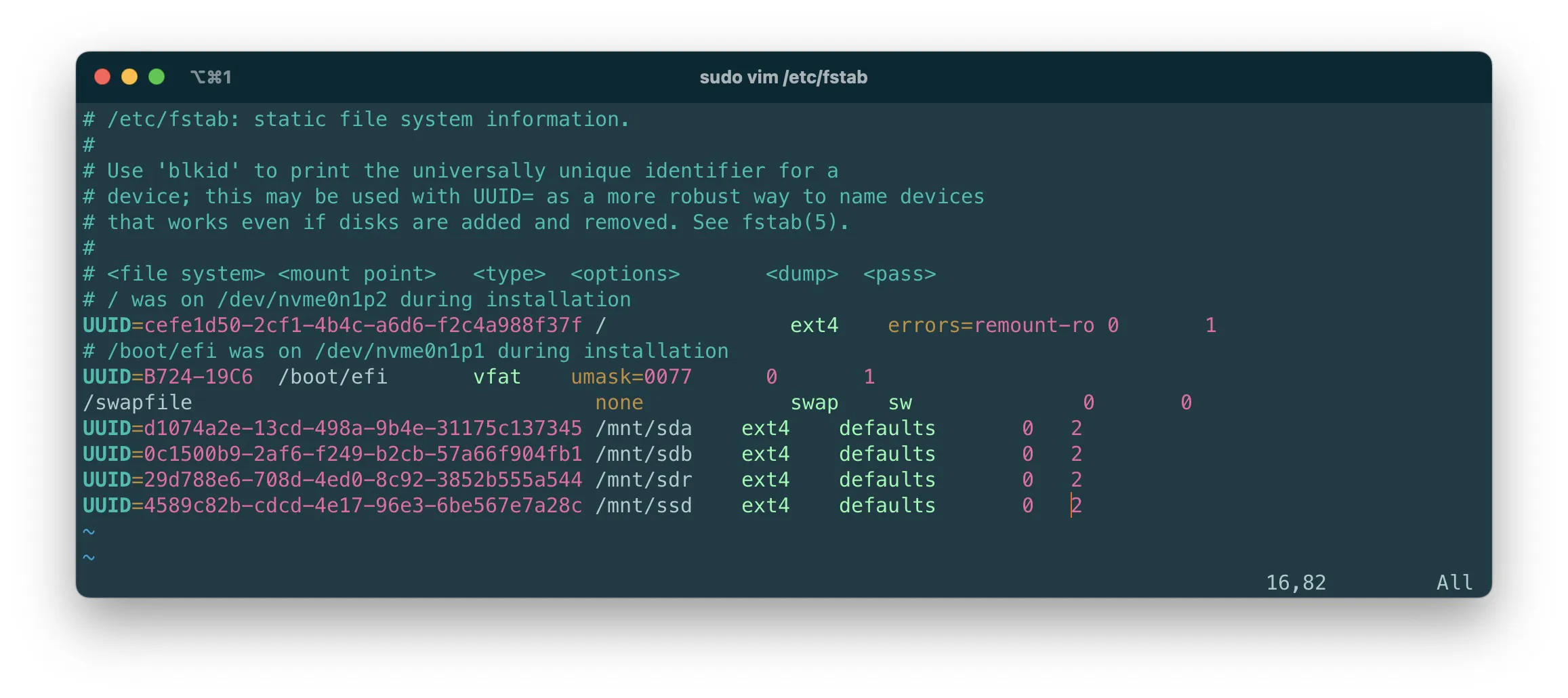
Task: Click the <mount point> column header comment
Action: (357, 274)
